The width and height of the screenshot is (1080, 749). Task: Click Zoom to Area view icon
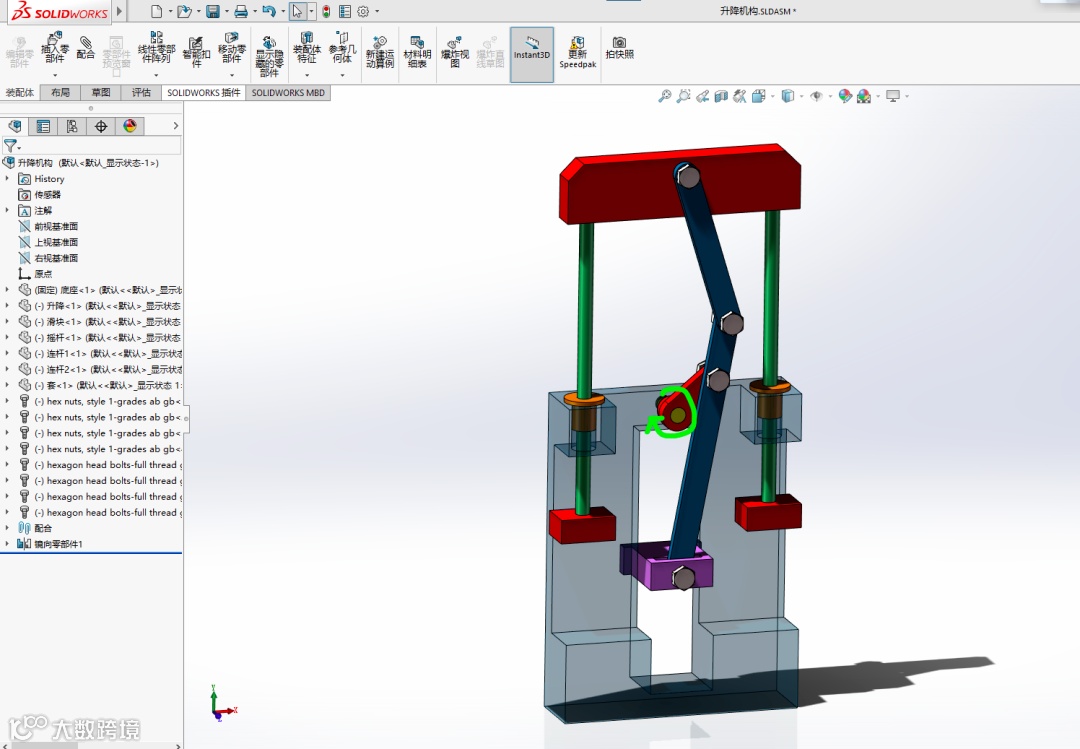[x=683, y=96]
